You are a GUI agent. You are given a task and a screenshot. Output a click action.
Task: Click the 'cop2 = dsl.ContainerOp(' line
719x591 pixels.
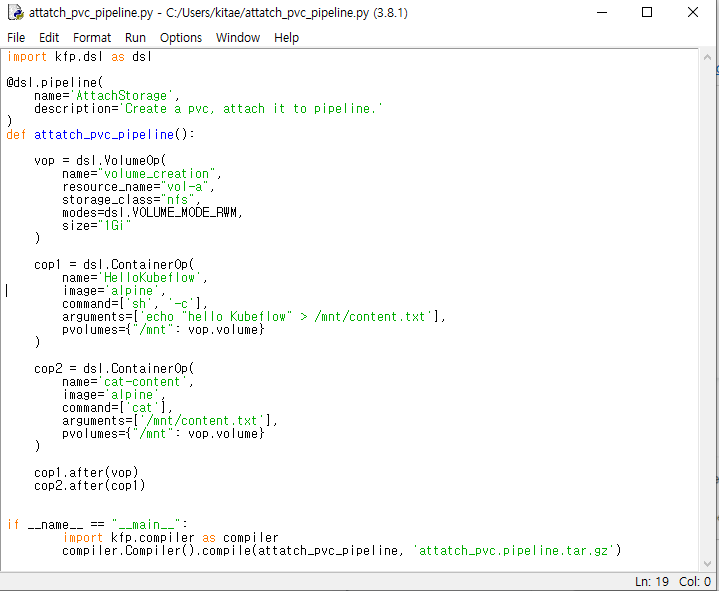[114, 369]
